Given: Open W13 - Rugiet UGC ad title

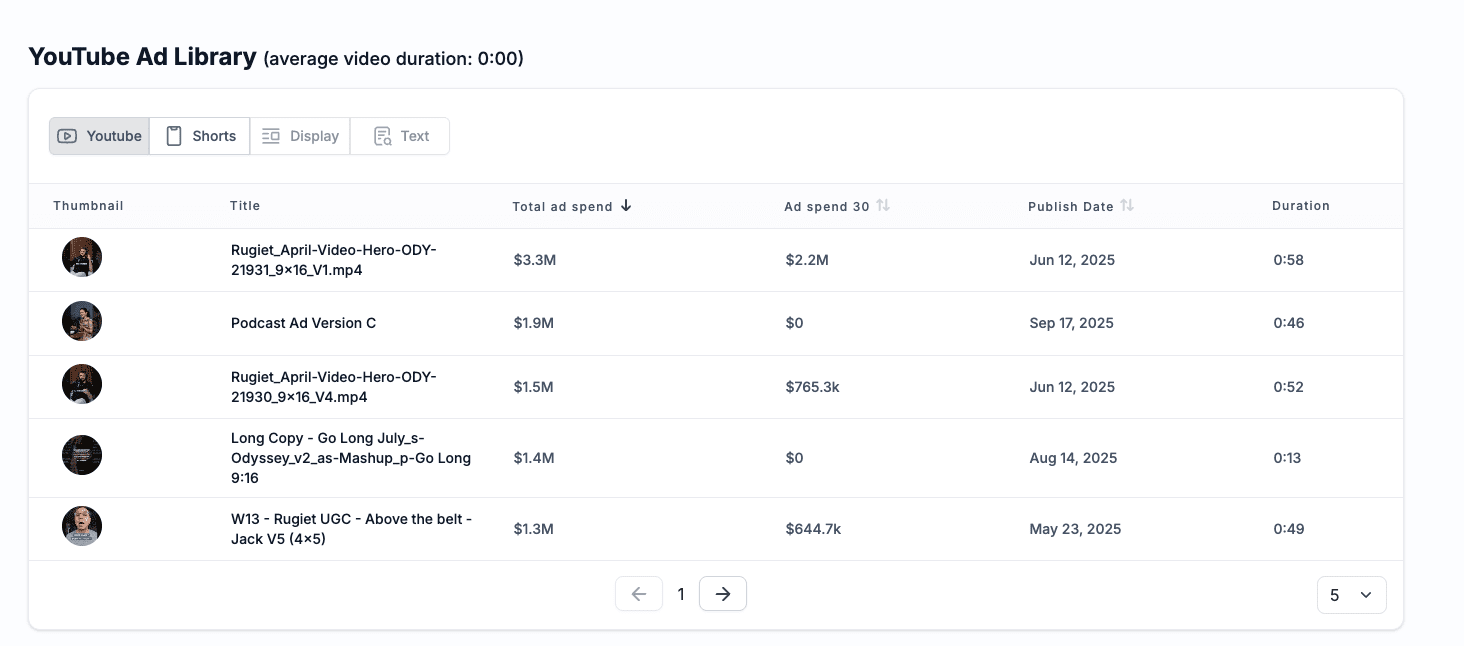Looking at the screenshot, I should point(350,529).
